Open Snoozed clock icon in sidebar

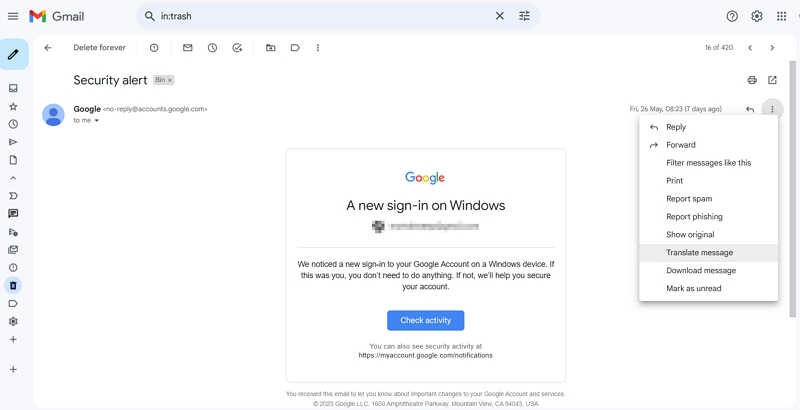click(13, 124)
